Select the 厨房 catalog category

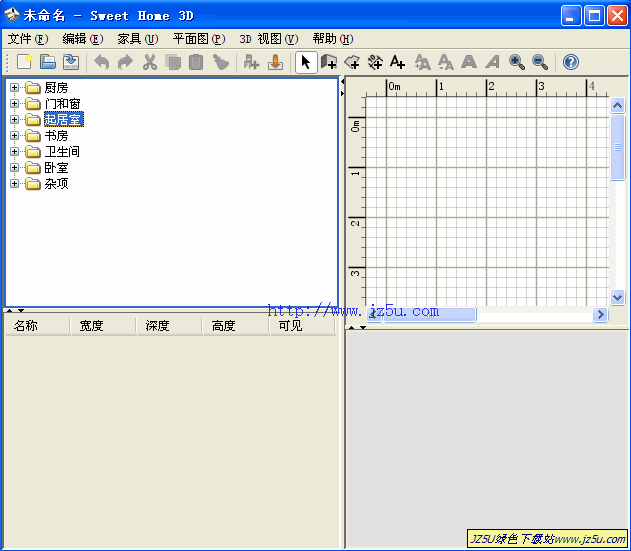(56, 87)
